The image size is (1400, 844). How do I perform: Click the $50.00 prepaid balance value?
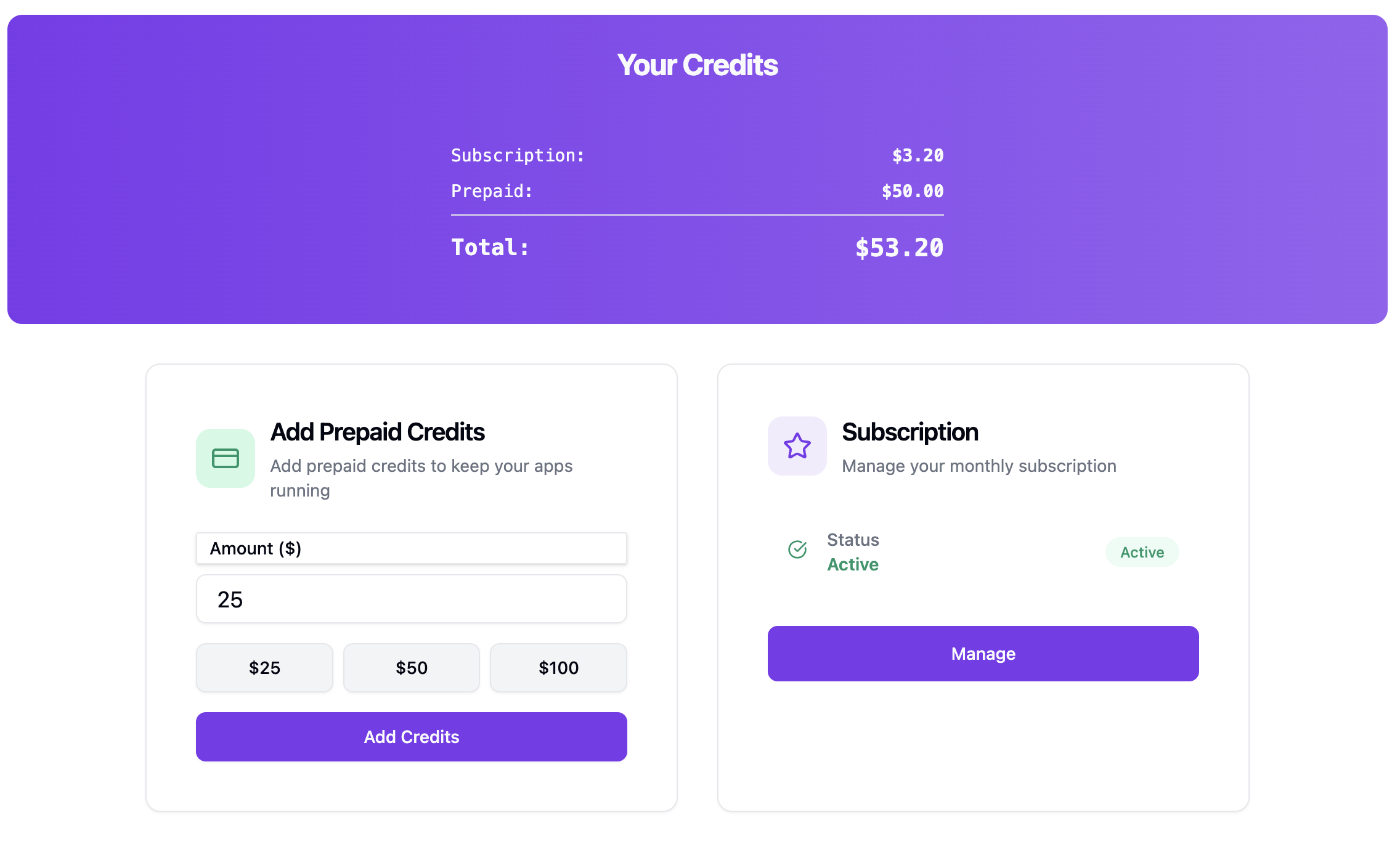[912, 192]
